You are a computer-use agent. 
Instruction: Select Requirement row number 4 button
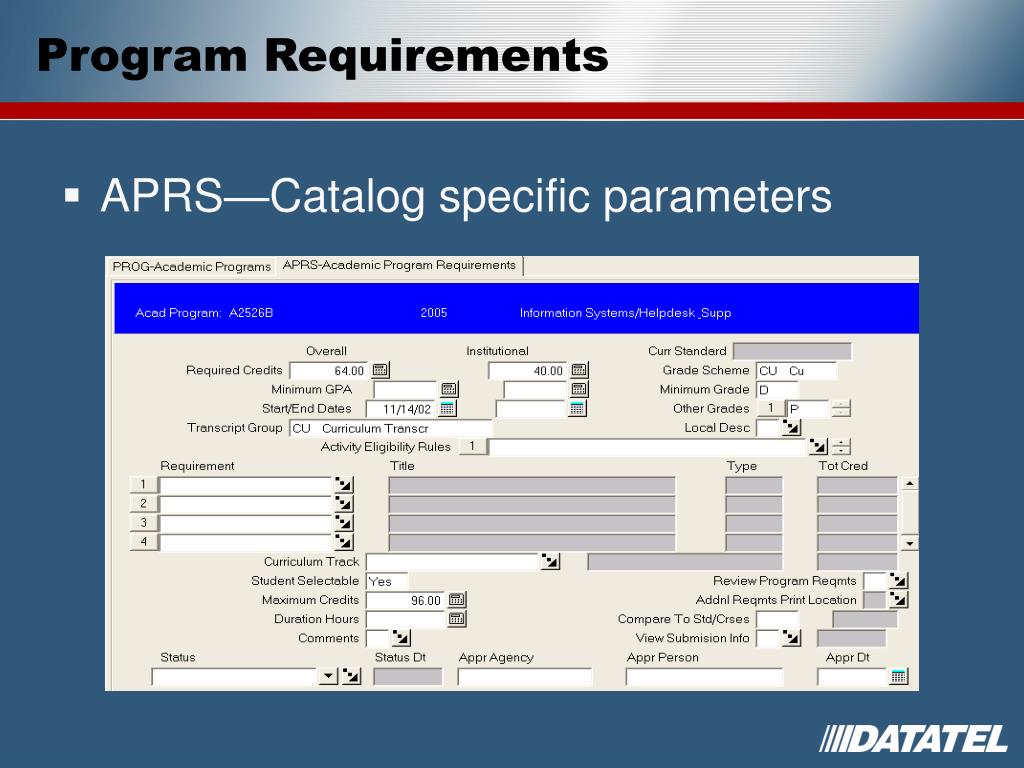(144, 541)
